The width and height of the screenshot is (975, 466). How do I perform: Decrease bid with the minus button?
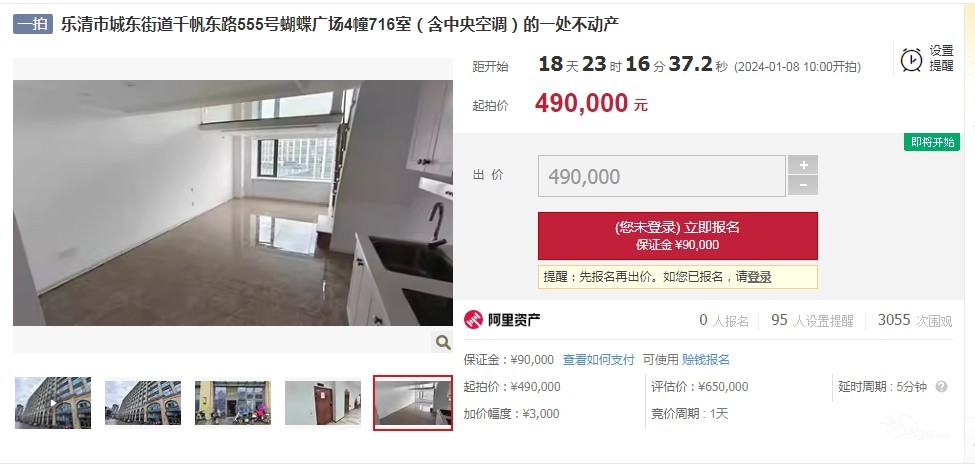803,185
